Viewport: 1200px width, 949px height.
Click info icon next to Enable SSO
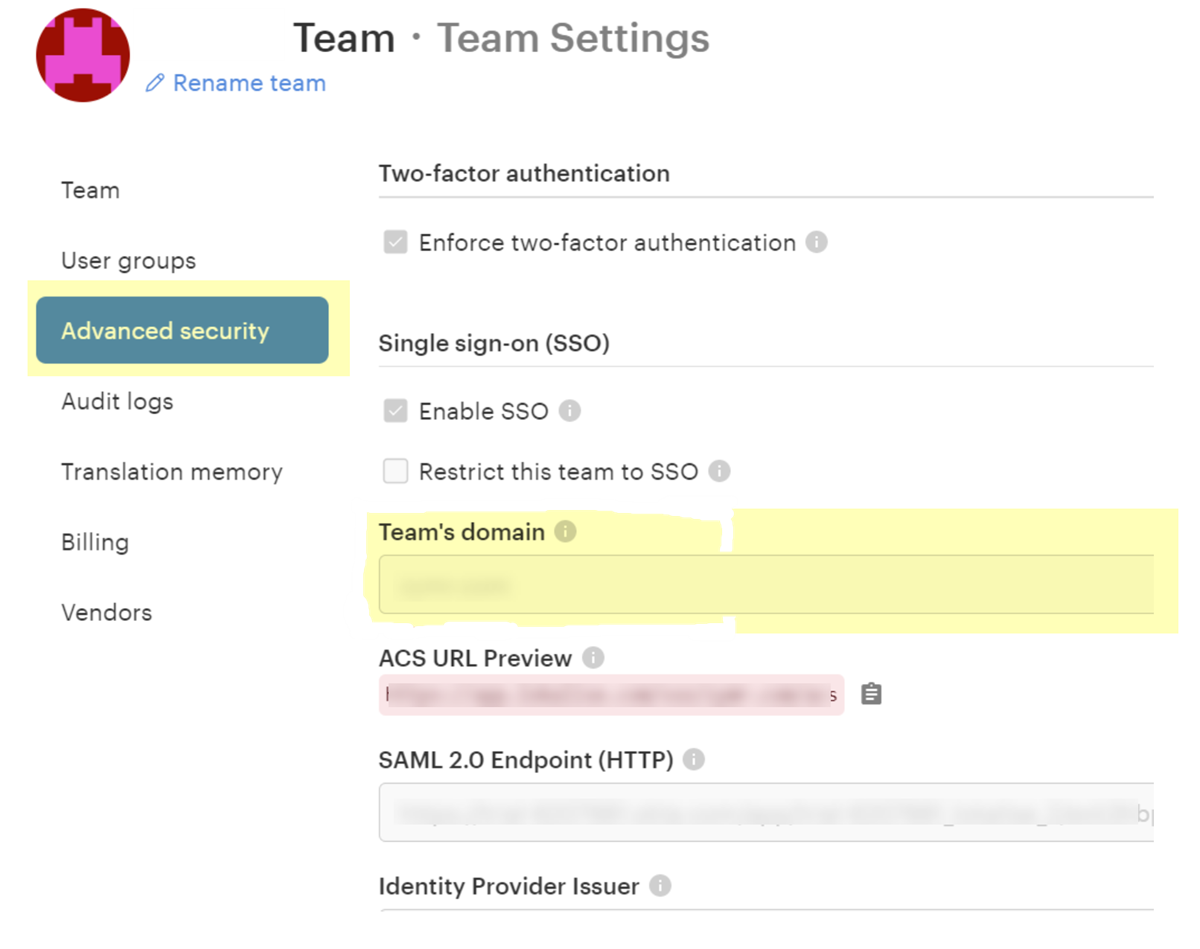(570, 411)
